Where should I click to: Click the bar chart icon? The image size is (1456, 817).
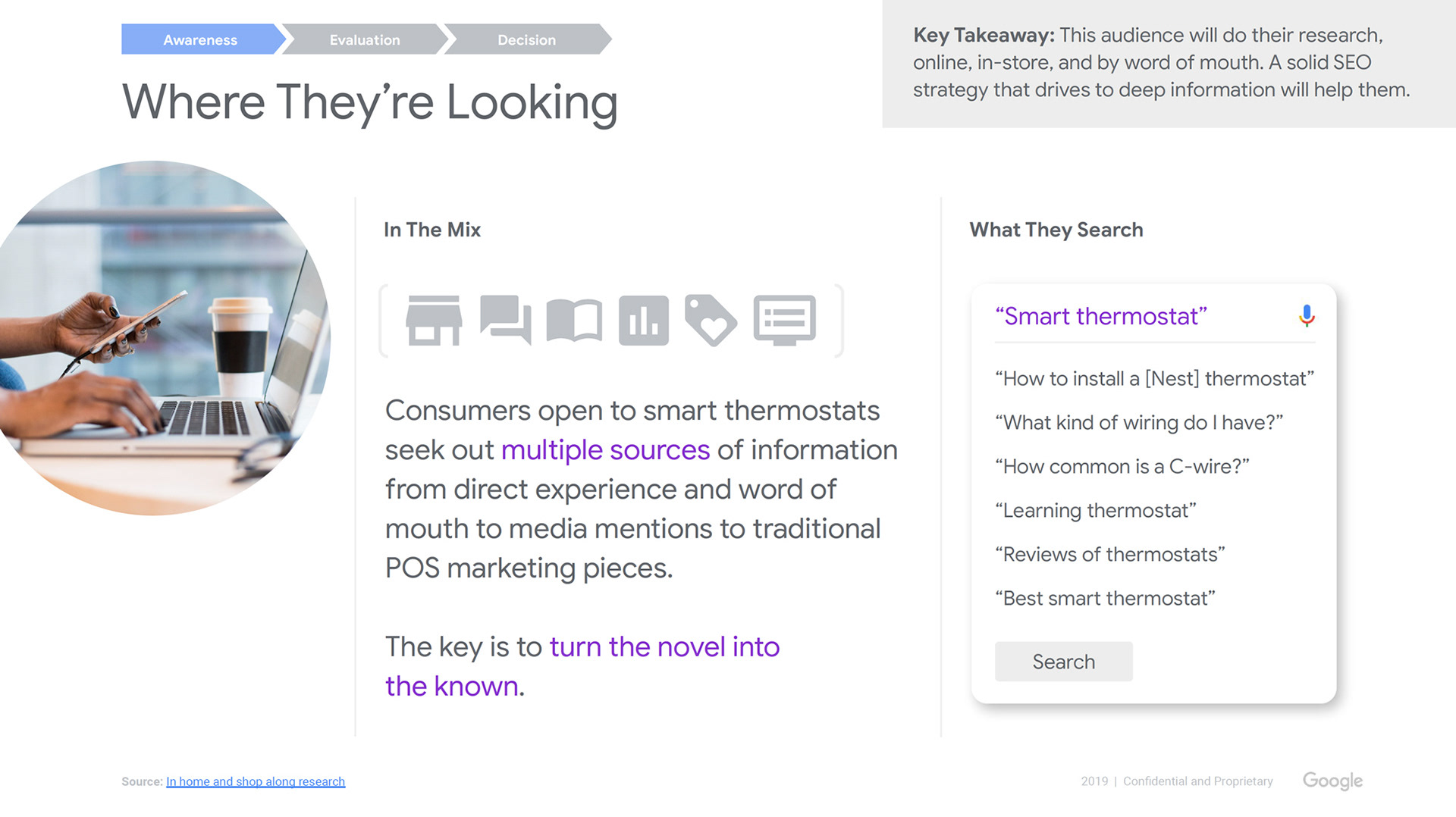coord(644,321)
